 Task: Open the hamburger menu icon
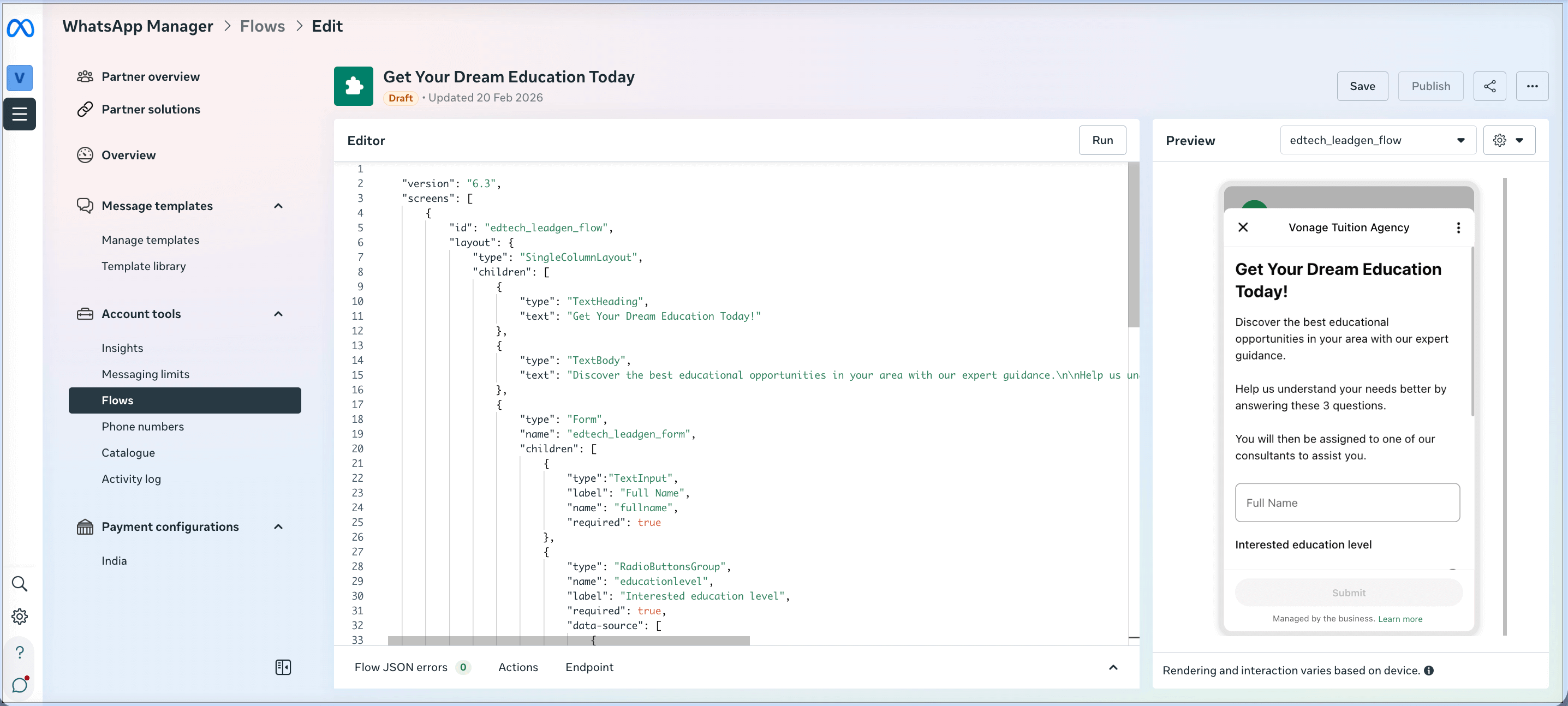point(20,114)
